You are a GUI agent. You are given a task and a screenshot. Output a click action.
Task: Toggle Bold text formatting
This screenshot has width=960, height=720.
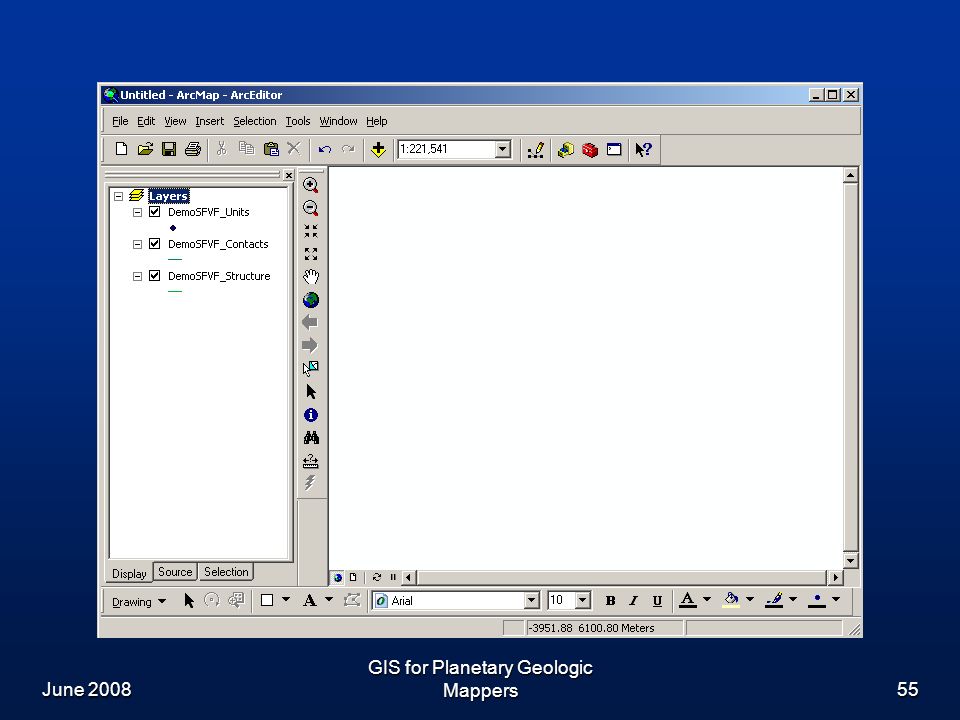[610, 601]
